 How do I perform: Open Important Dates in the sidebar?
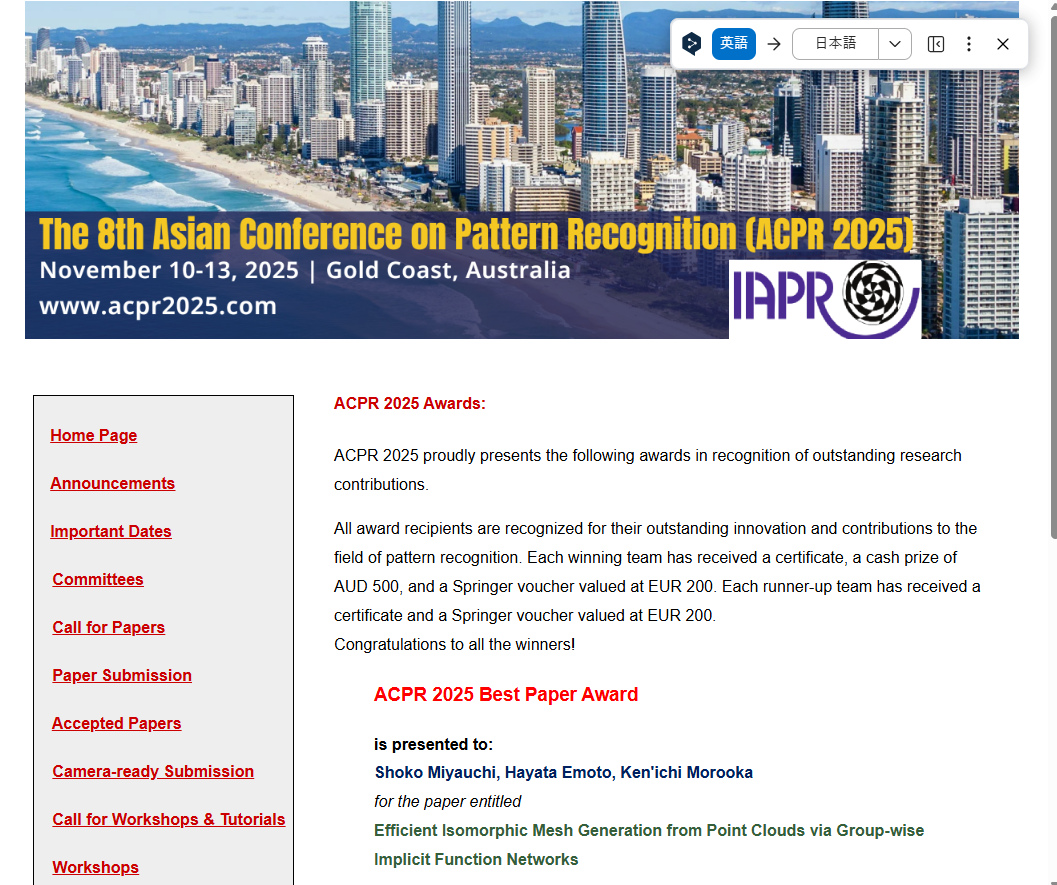click(x=111, y=531)
